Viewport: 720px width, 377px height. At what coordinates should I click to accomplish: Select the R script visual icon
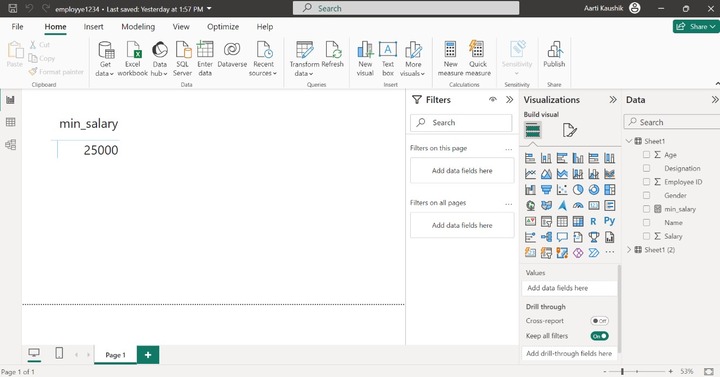(593, 221)
